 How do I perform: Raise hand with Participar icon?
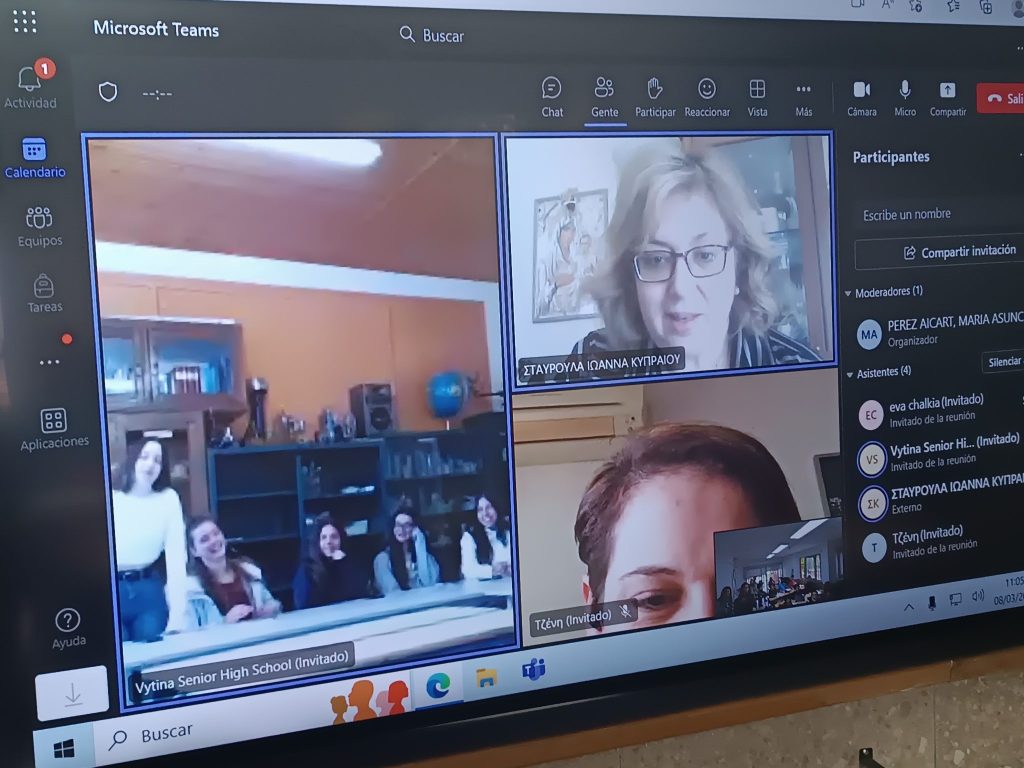(655, 96)
